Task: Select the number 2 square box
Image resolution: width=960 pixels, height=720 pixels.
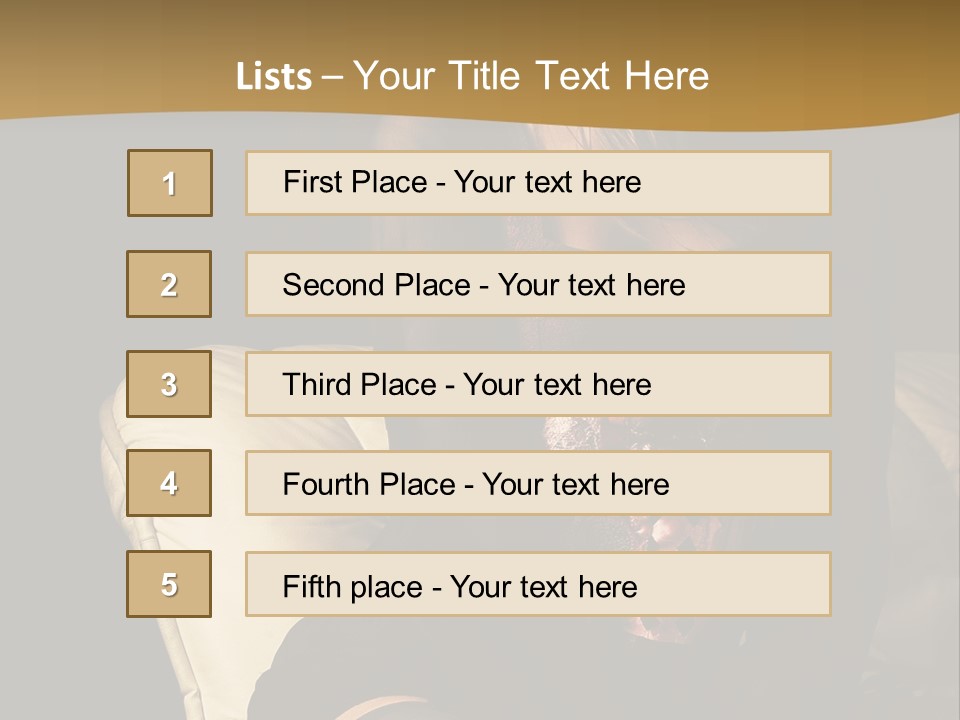Action: pyautogui.click(x=169, y=284)
